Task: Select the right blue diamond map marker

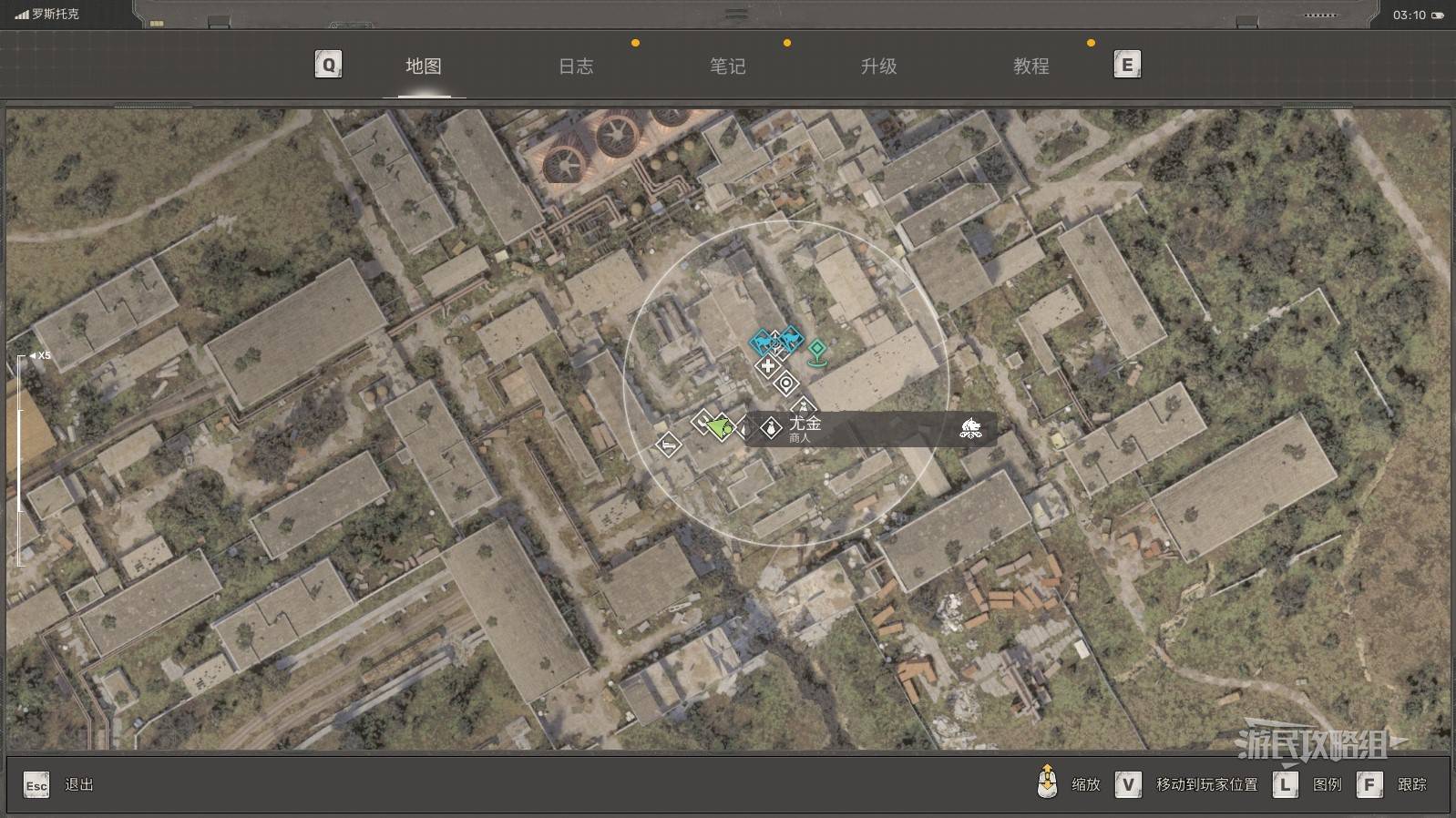Action: click(790, 339)
